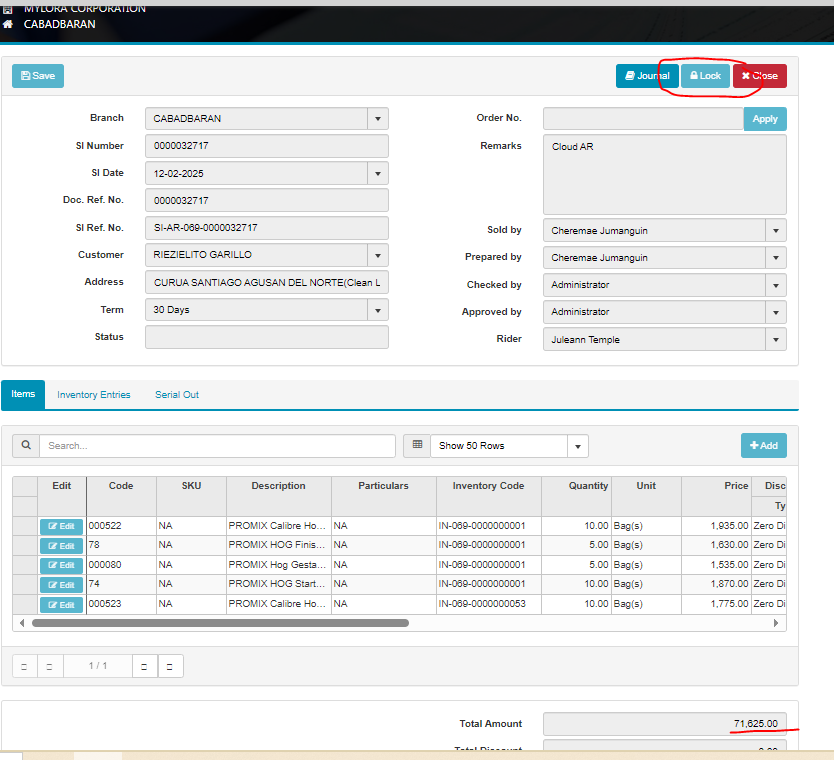Click the table grid icon beside Show 50 Rows
This screenshot has width=834, height=760.
point(417,446)
